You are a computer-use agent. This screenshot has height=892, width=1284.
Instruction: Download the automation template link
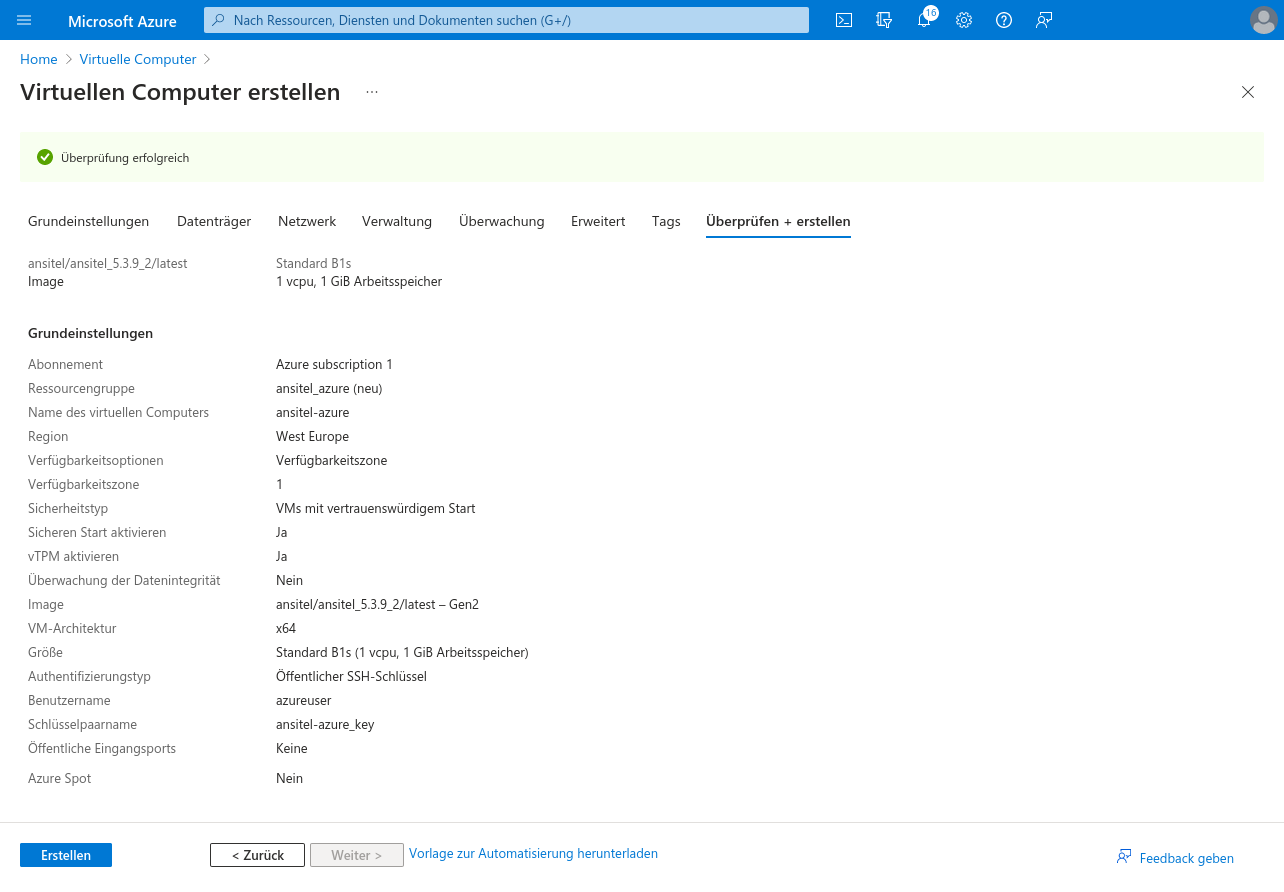point(533,853)
